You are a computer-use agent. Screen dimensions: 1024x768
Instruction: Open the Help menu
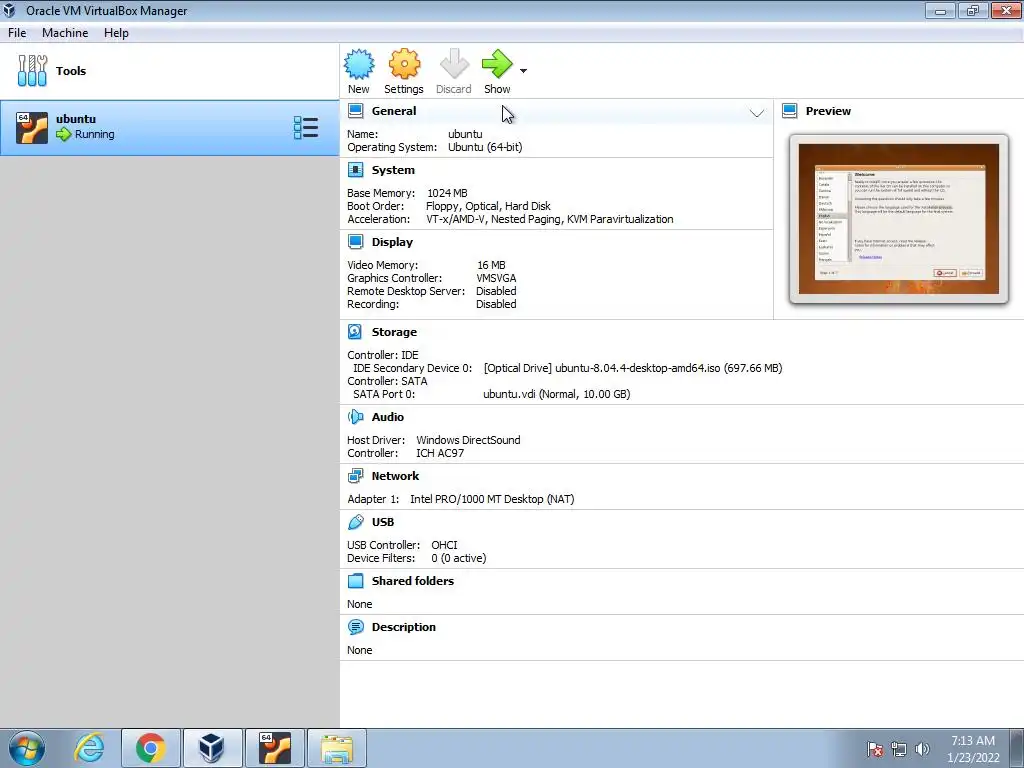(116, 33)
